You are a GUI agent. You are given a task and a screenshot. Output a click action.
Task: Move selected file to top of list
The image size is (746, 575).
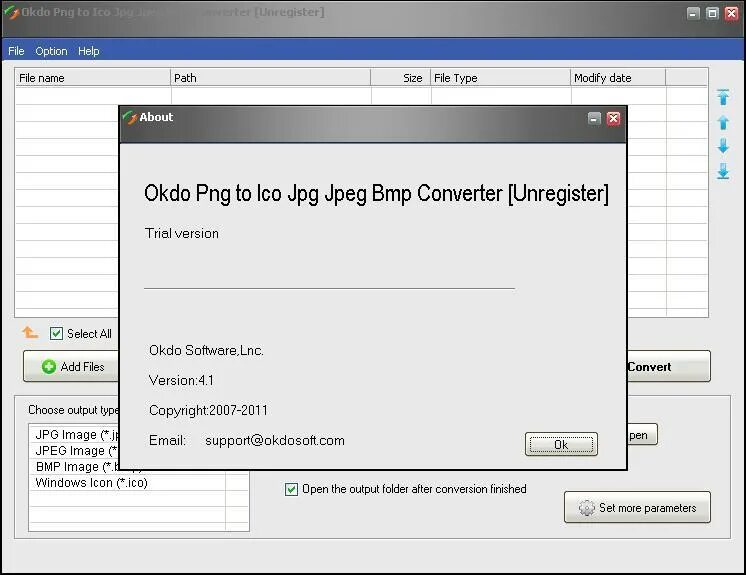(x=723, y=97)
